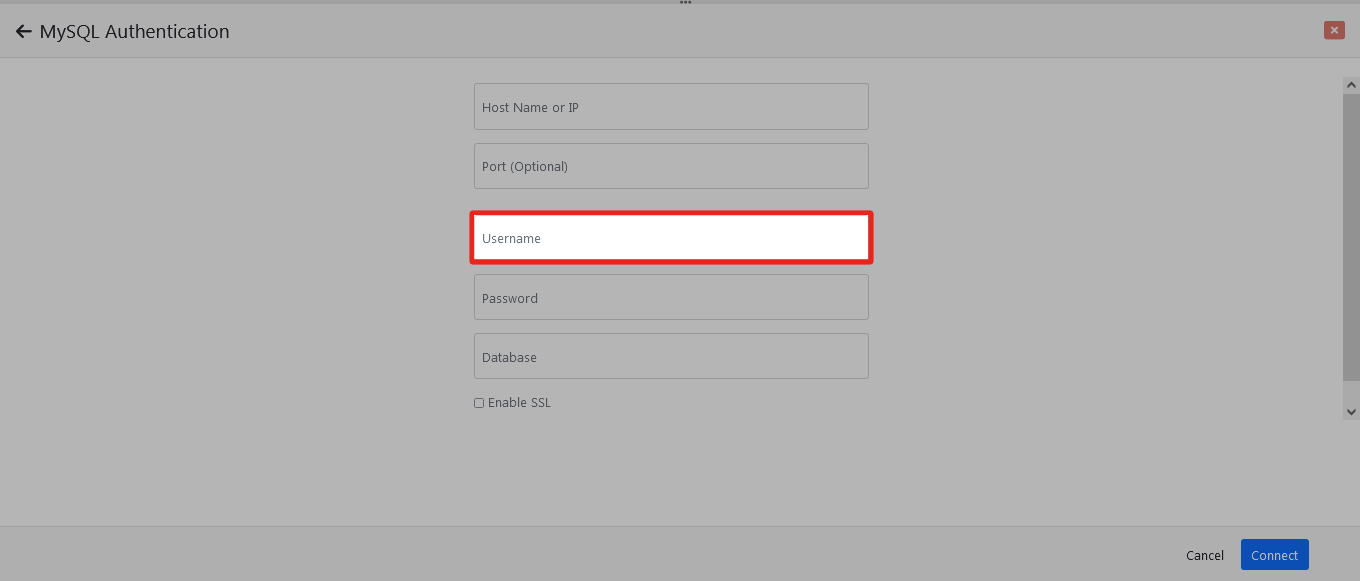Enable the SSL checkbox
Screen dimensions: 1360x581
(x=479, y=403)
